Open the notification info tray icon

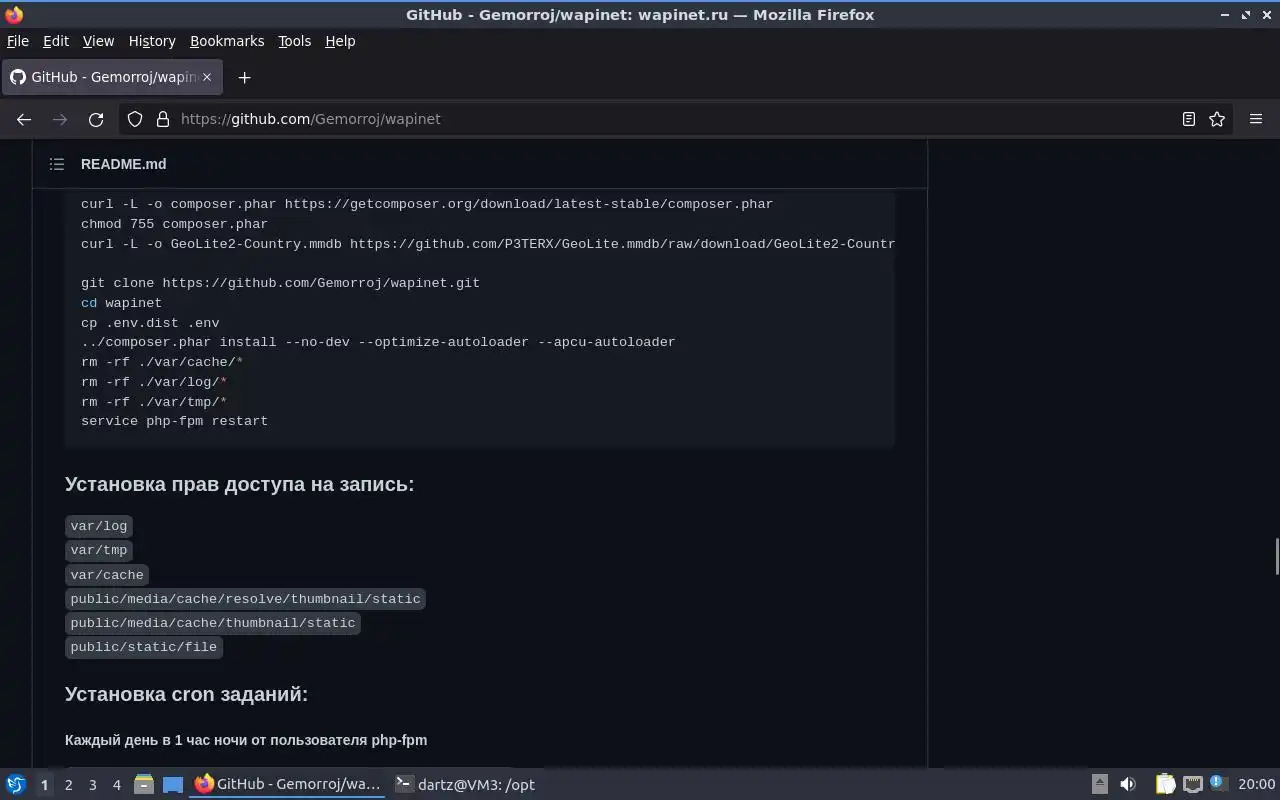click(x=1217, y=784)
